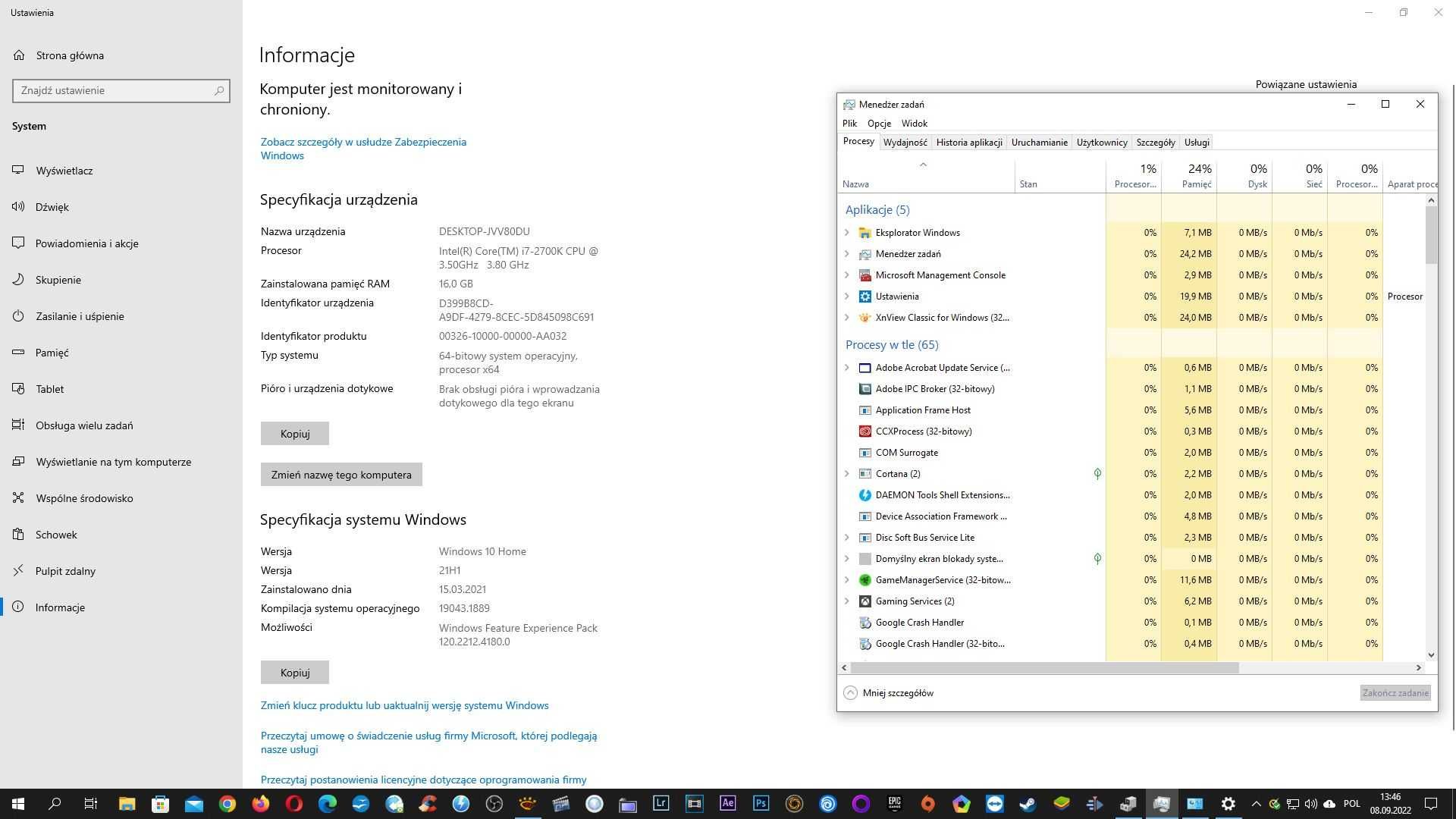Switch to Wydajność tab
The width and height of the screenshot is (1456, 819).
tap(905, 143)
